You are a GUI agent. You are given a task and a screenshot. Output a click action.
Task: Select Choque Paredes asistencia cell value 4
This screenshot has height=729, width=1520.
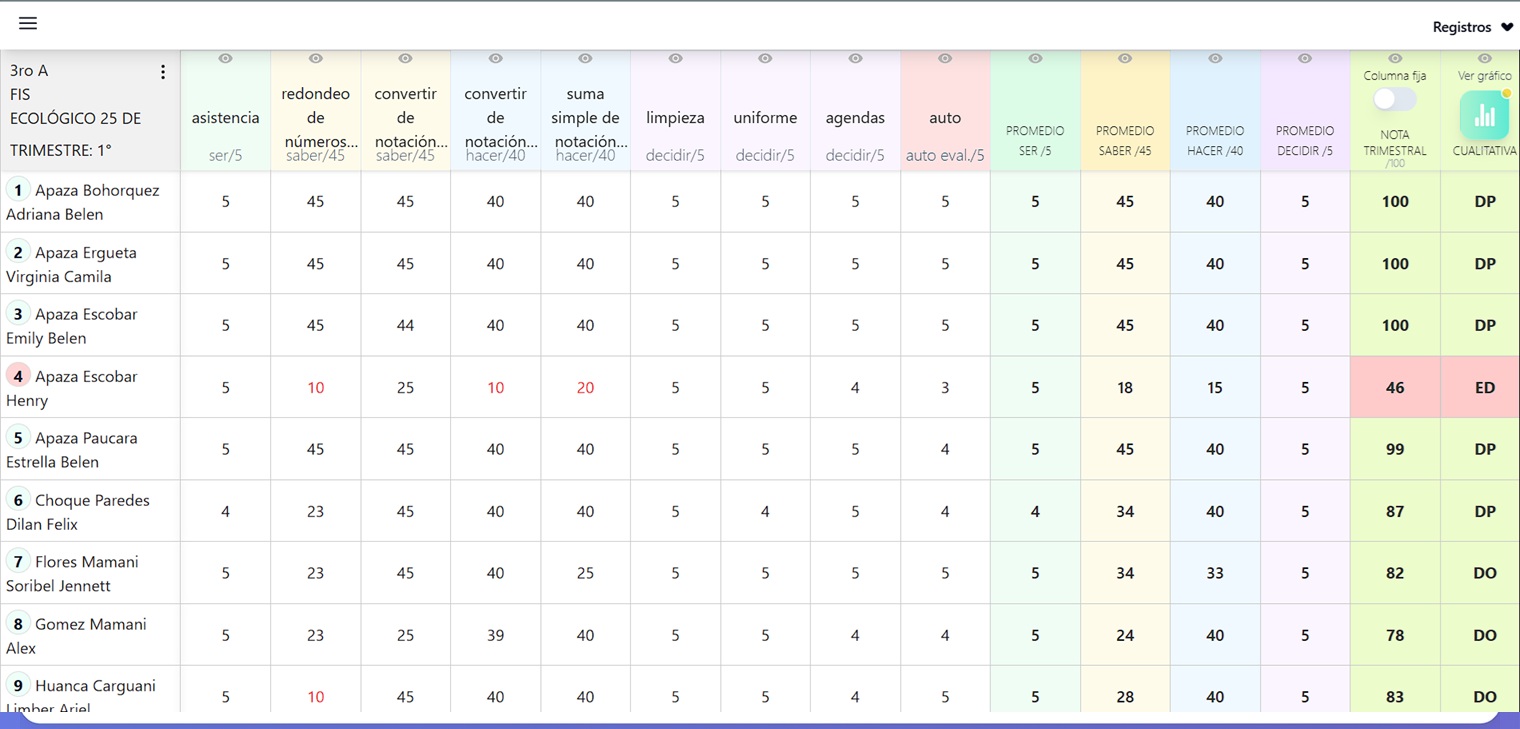pyautogui.click(x=225, y=511)
